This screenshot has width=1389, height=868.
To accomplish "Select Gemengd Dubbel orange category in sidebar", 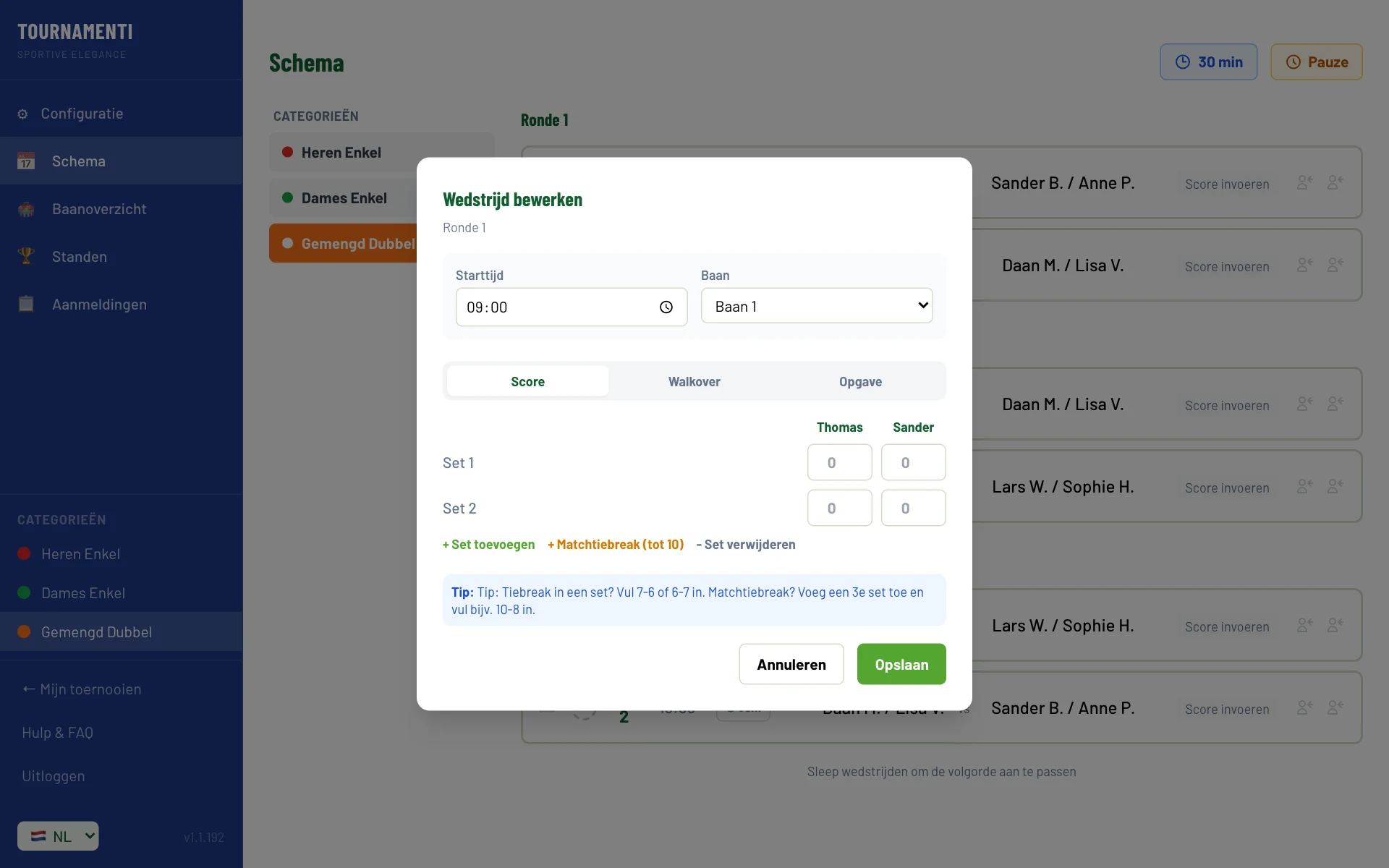I will point(121,632).
